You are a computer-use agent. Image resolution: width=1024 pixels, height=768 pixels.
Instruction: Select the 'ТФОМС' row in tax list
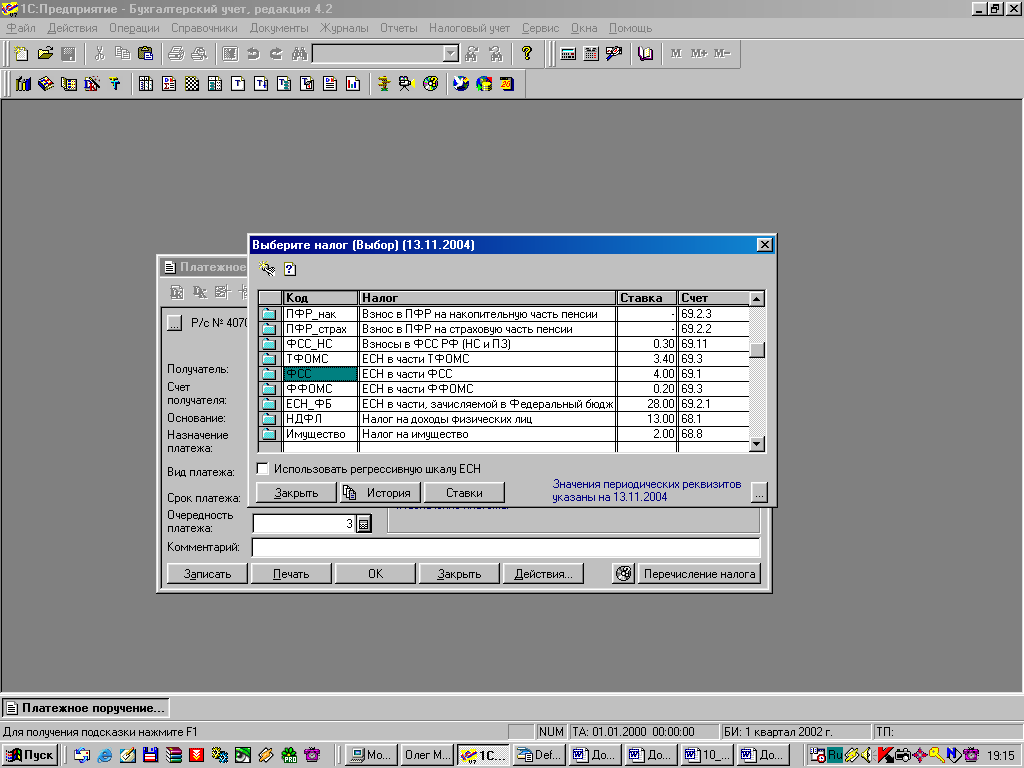tap(504, 359)
